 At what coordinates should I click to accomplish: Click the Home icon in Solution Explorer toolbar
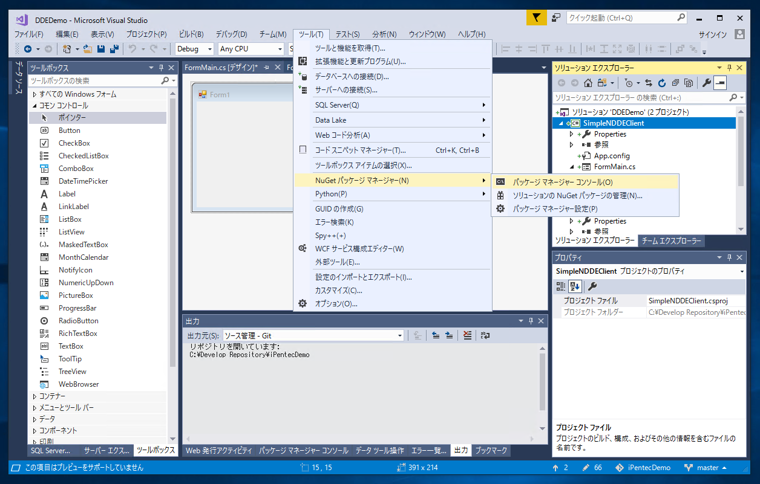tap(588, 83)
